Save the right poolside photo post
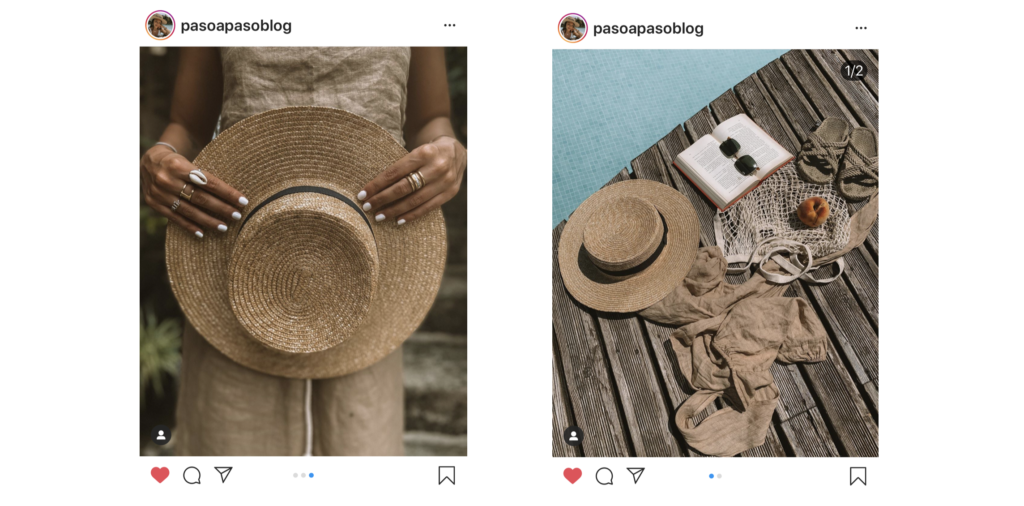Screen dimensions: 1024x506 858,476
